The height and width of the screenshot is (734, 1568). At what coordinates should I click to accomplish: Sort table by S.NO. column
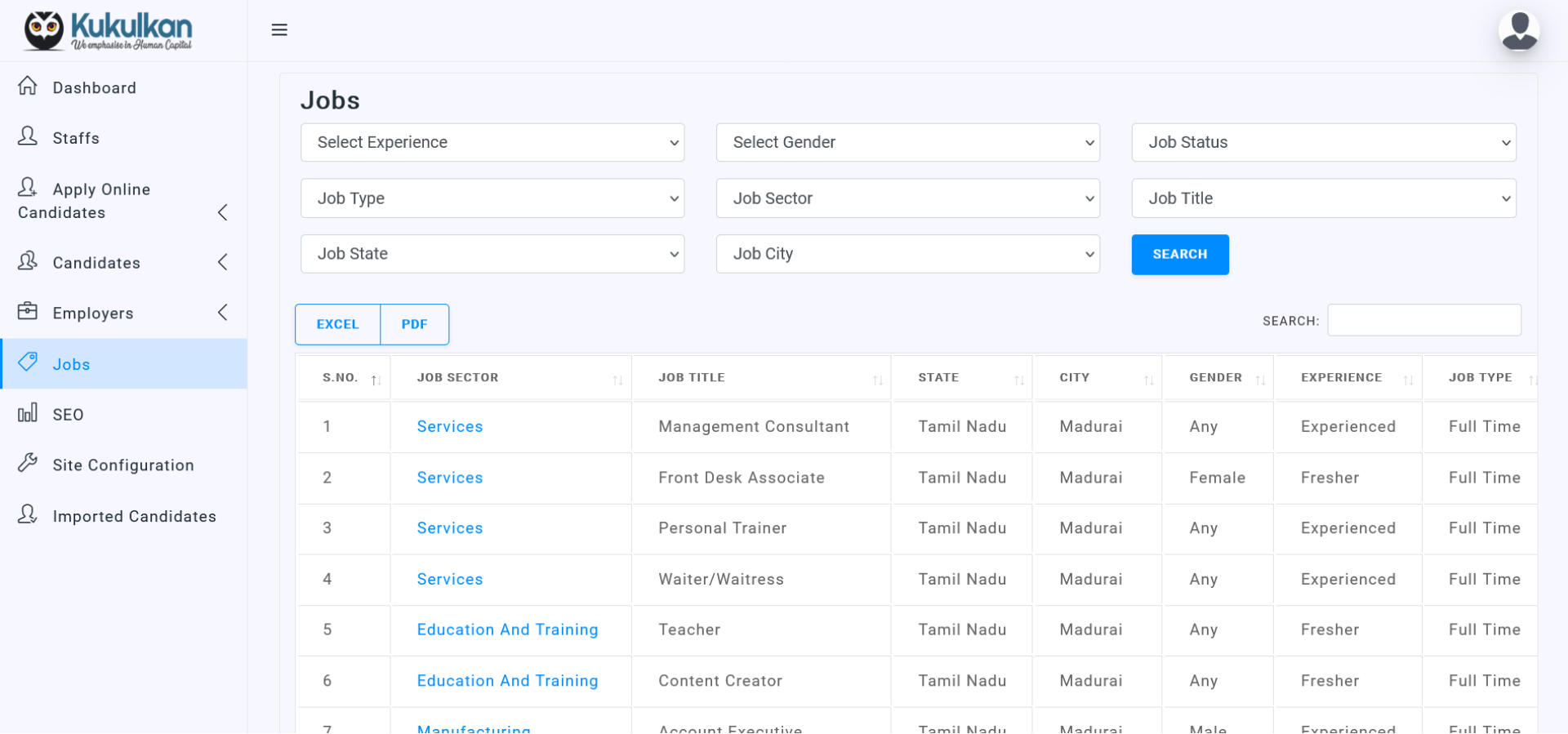coord(341,378)
